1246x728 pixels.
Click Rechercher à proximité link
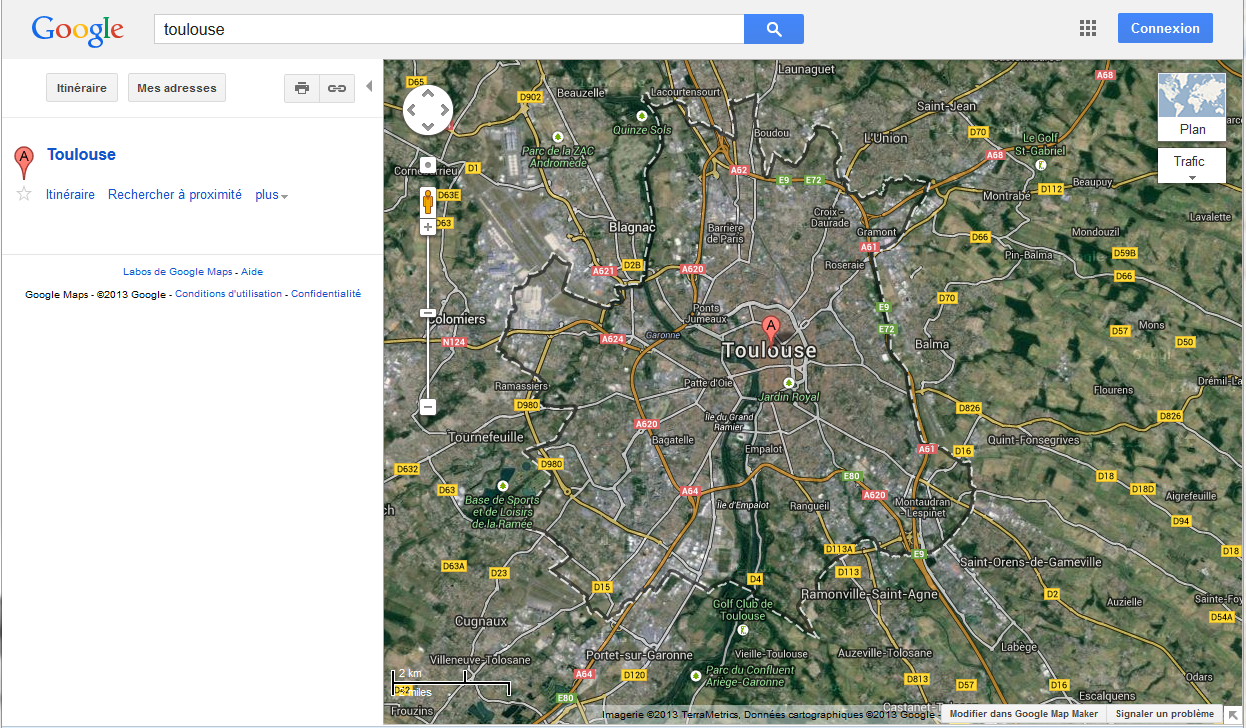pos(175,195)
